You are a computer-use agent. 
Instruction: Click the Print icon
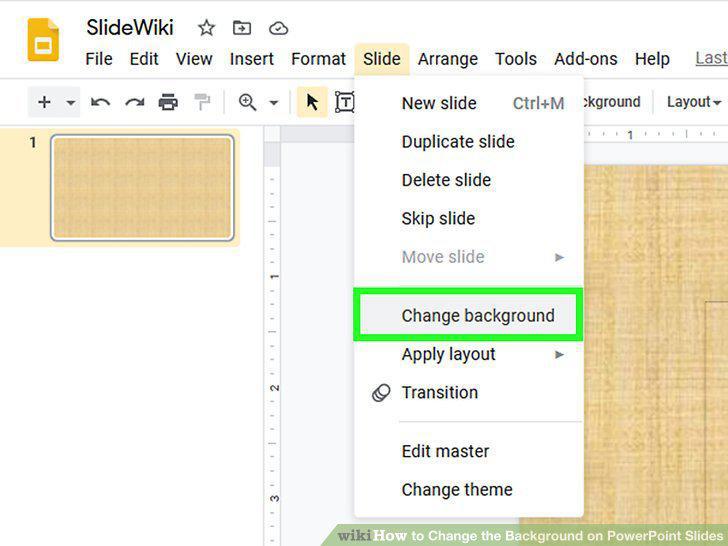click(x=168, y=102)
